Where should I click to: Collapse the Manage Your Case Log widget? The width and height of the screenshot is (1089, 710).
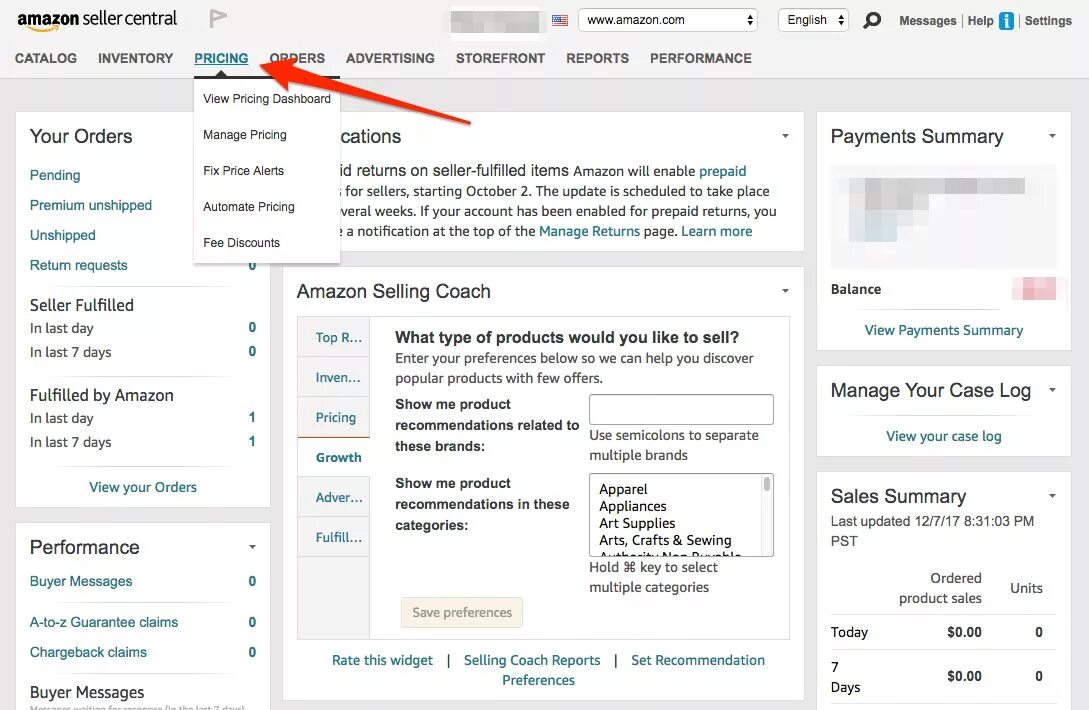coord(1052,390)
